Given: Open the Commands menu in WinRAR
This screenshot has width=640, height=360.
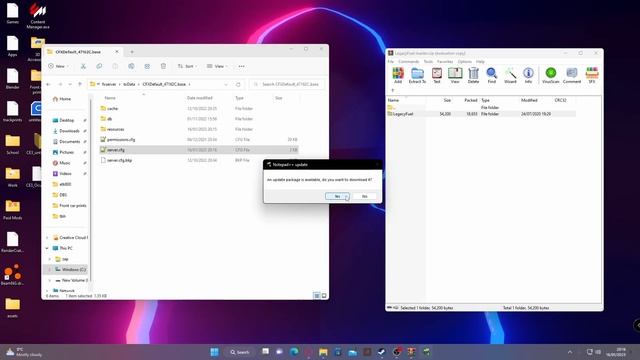Looking at the screenshot, I should click(409, 62).
